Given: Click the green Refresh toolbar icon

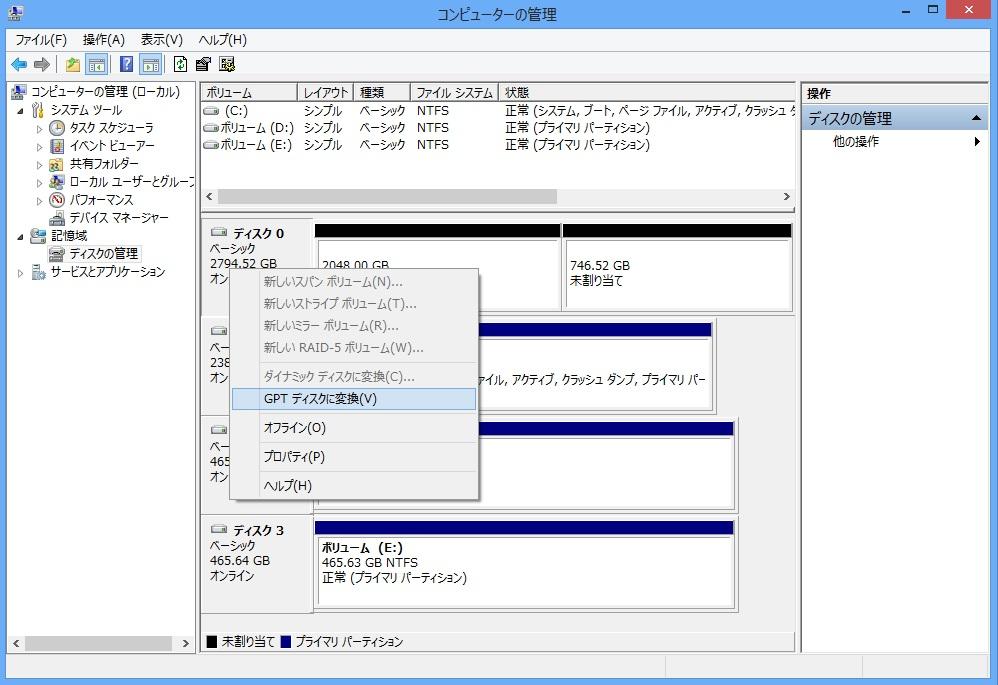Looking at the screenshot, I should [x=180, y=65].
